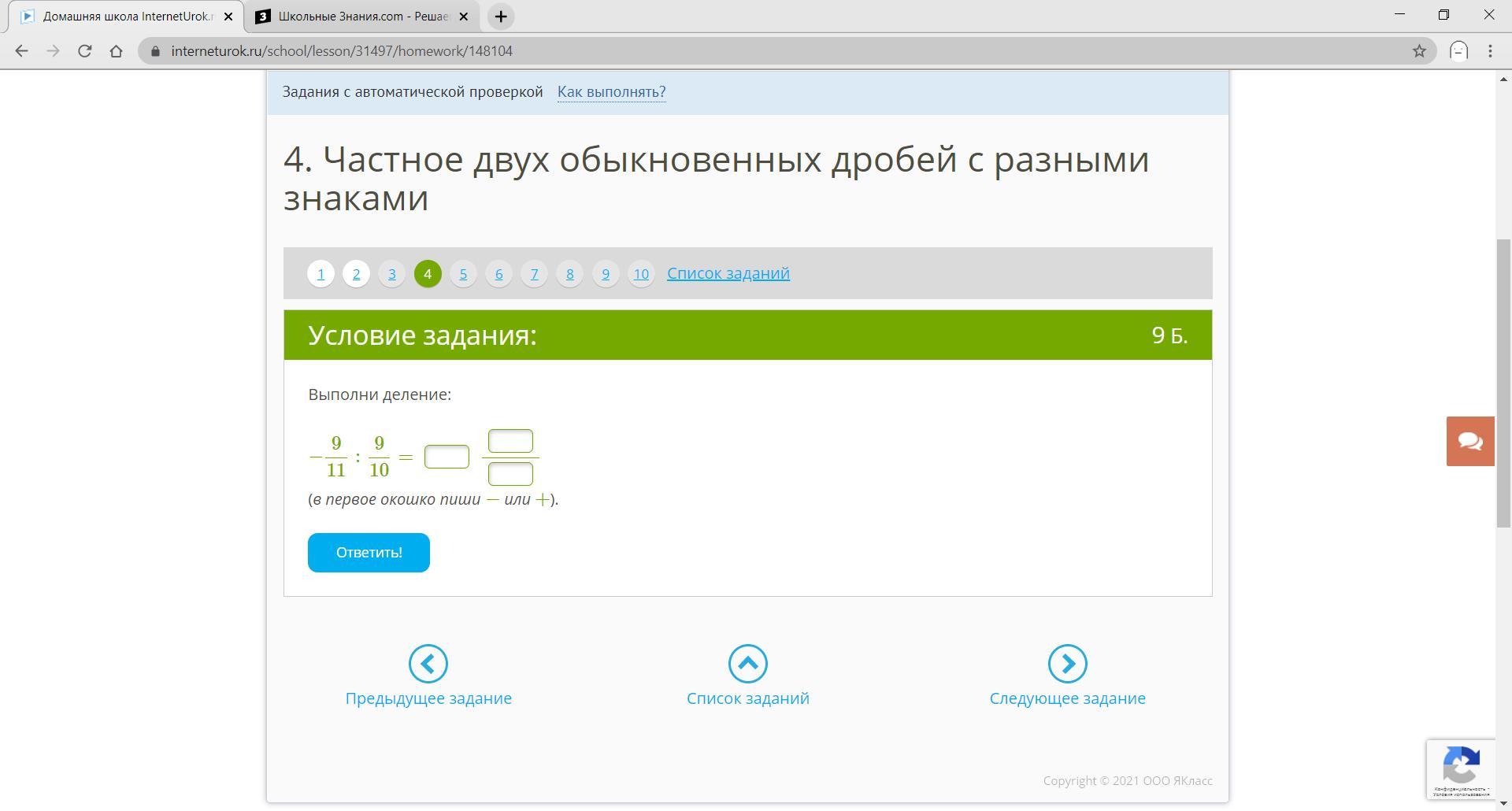Close the Школьные Знания.com tab
Image resolution: width=1512 pixels, height=811 pixels.
pos(464,16)
